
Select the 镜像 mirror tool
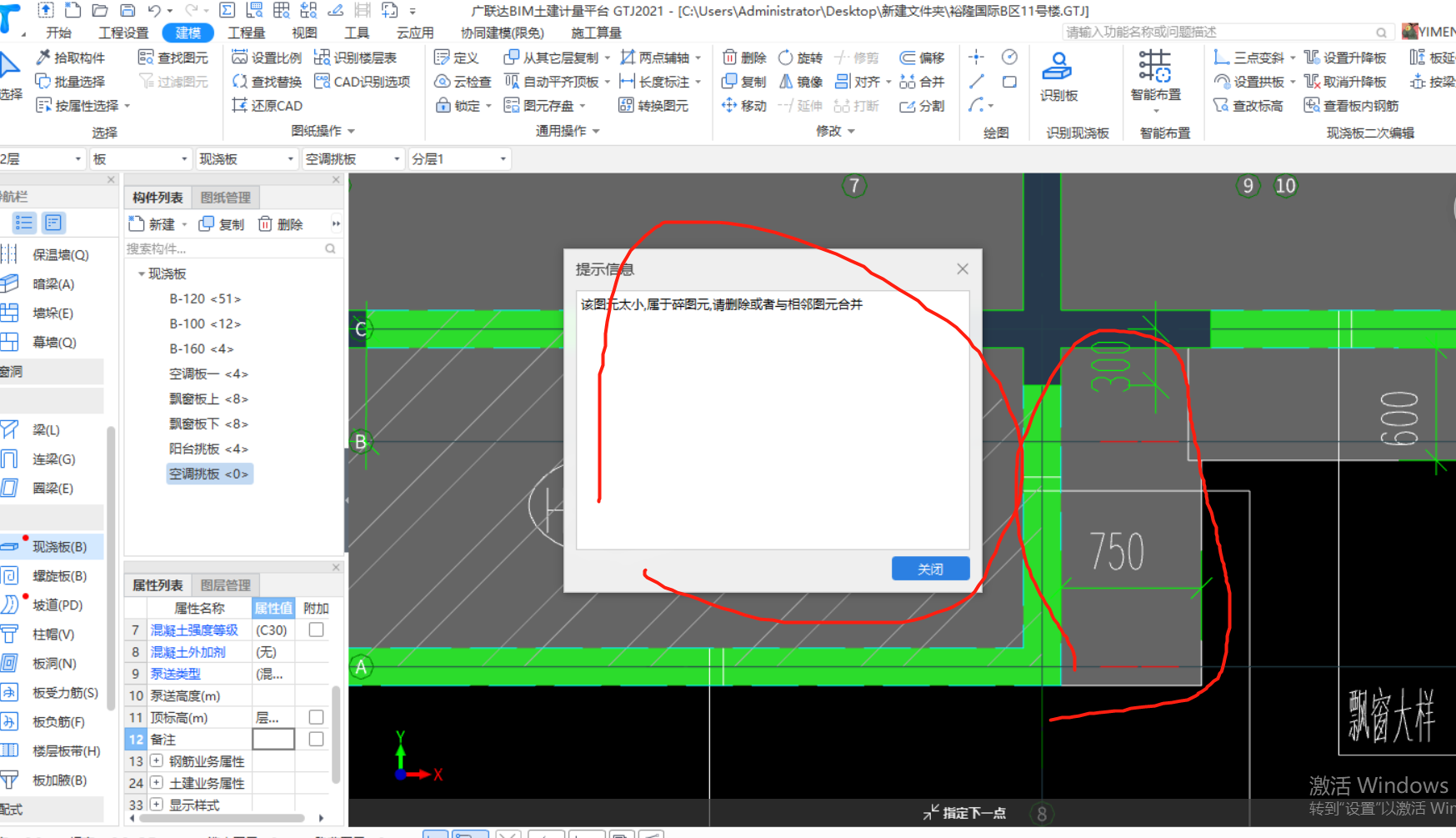[800, 82]
